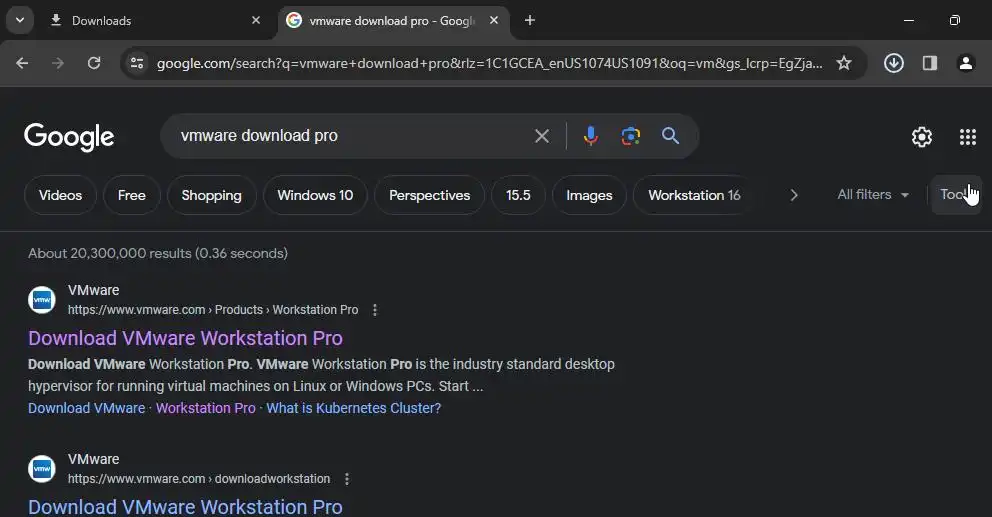The width and height of the screenshot is (992, 517).
Task: Open the tab search dropdown arrow
Action: click(x=20, y=20)
